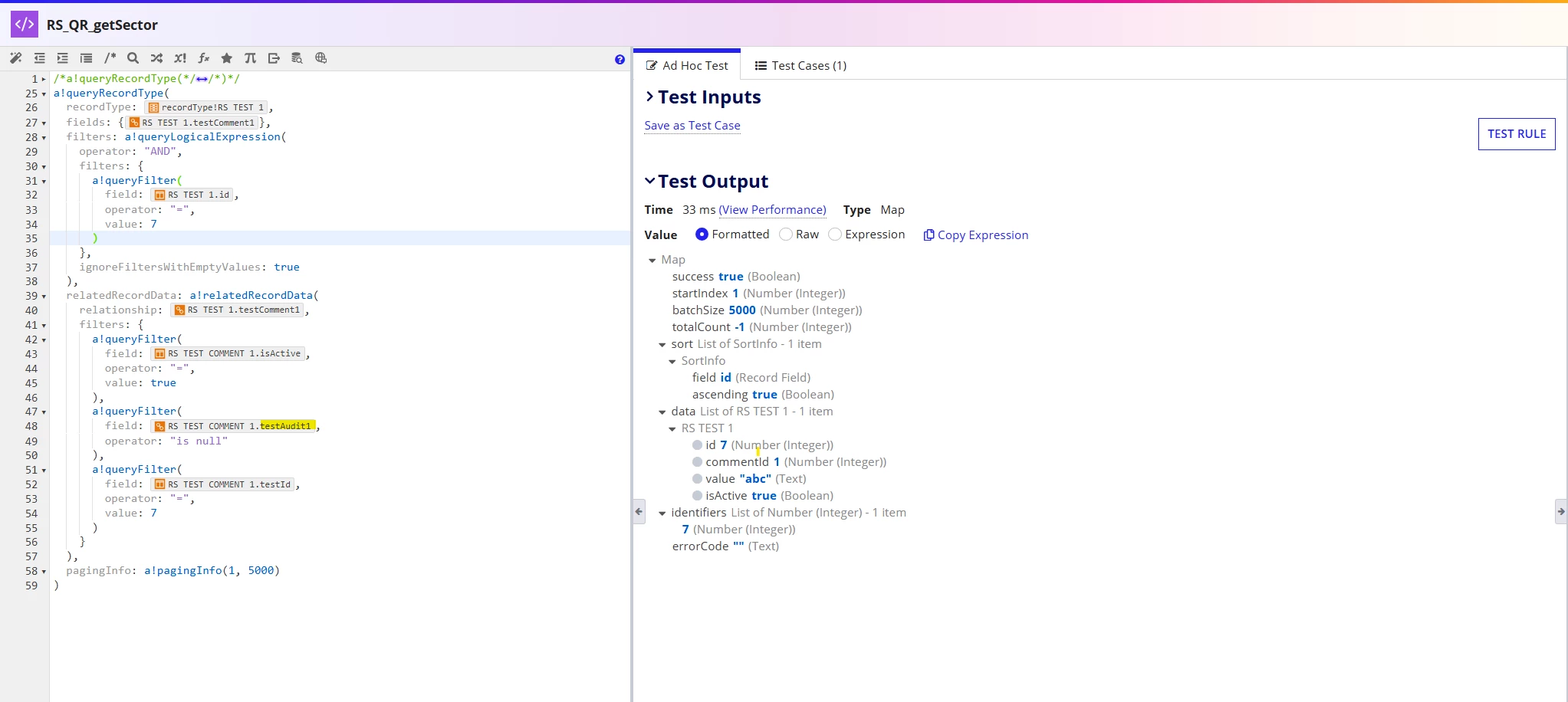Click the 'field id (Record Field)' row
This screenshot has width=1568, height=702.
(751, 378)
